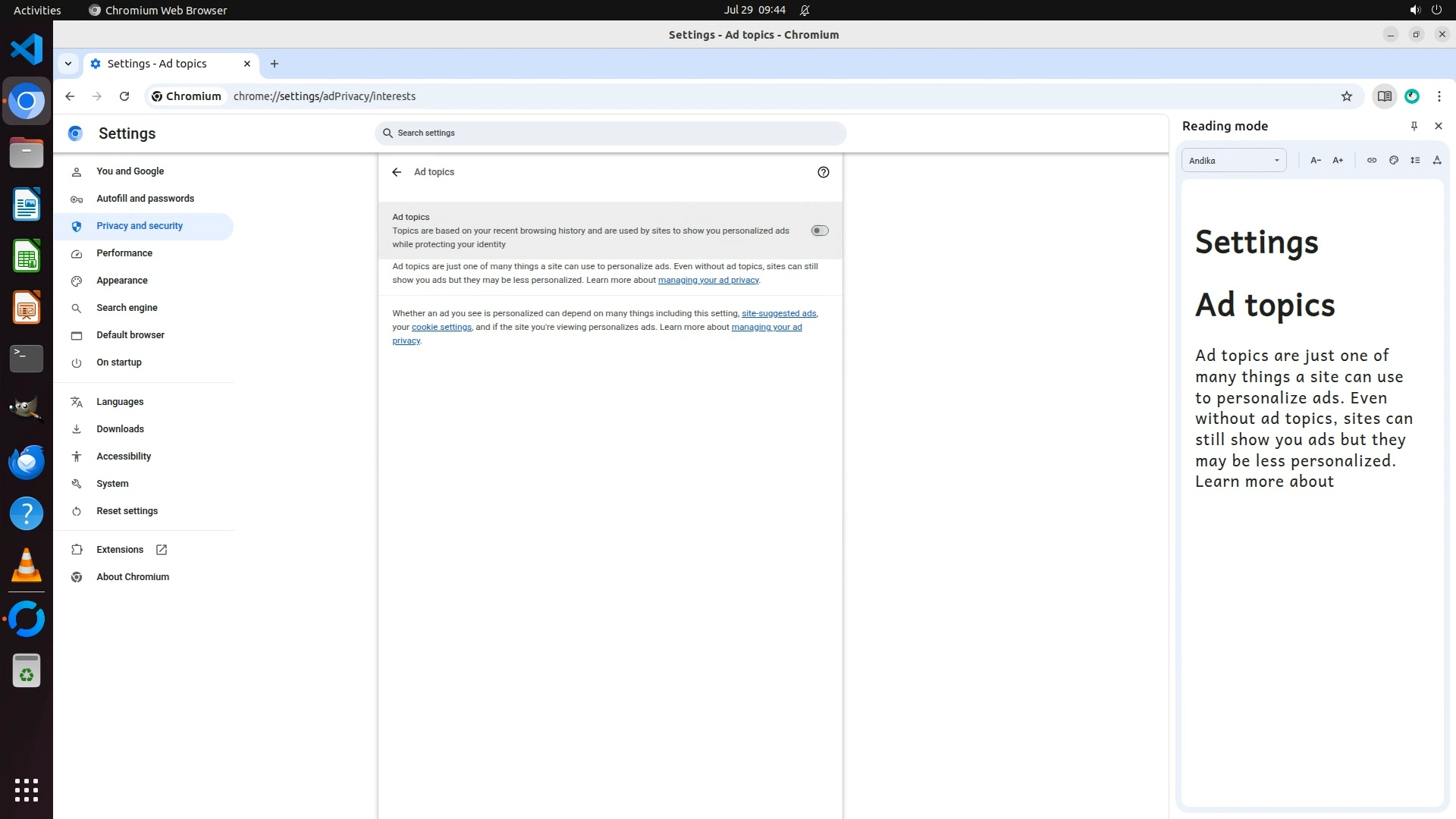Bookmark this page with star icon
This screenshot has height=819, width=1456.
click(1347, 96)
